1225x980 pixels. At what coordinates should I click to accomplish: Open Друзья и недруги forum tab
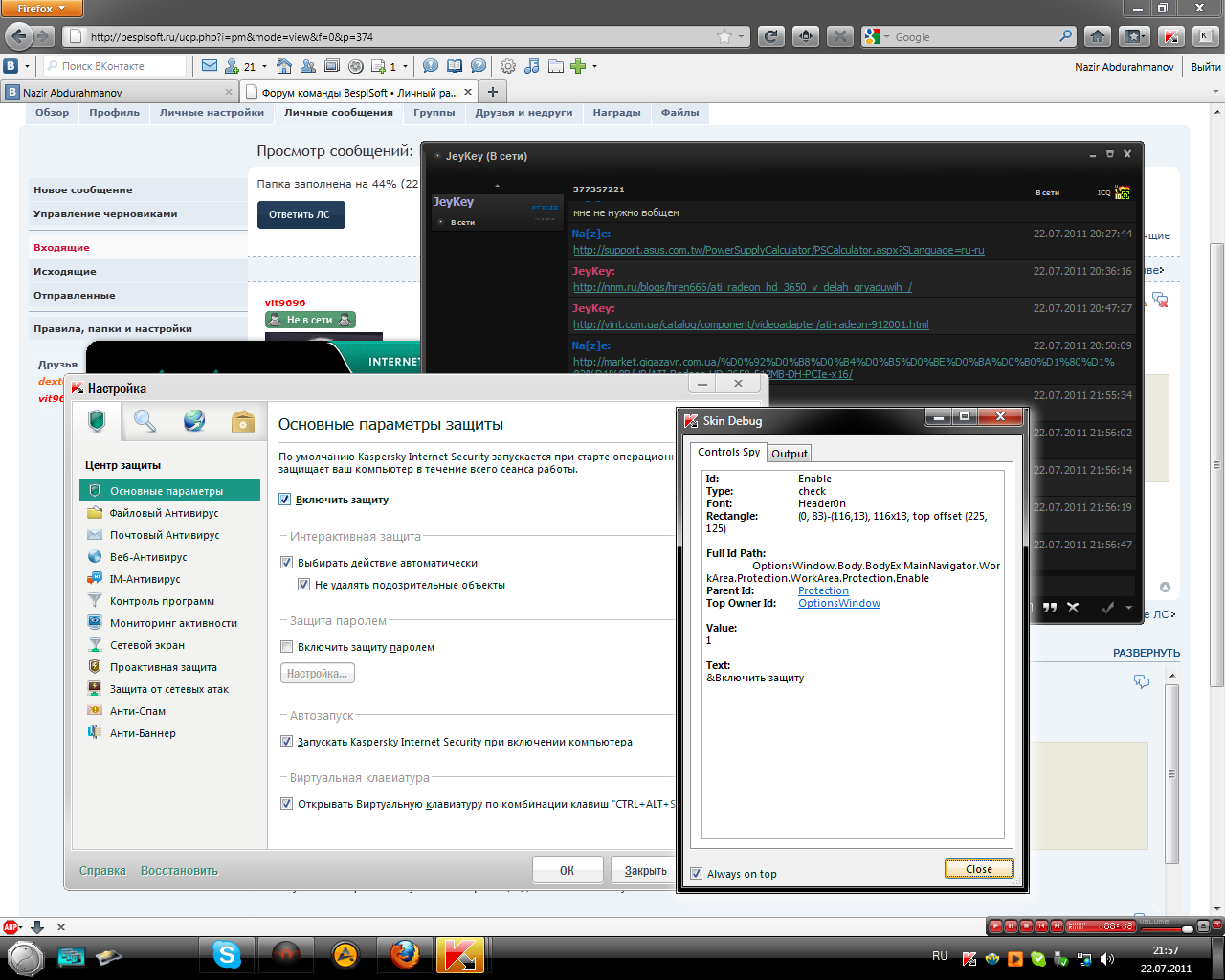click(x=523, y=113)
